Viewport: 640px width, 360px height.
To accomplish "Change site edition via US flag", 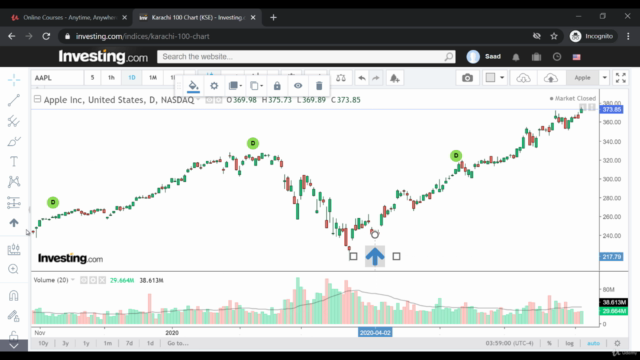I will pos(576,57).
